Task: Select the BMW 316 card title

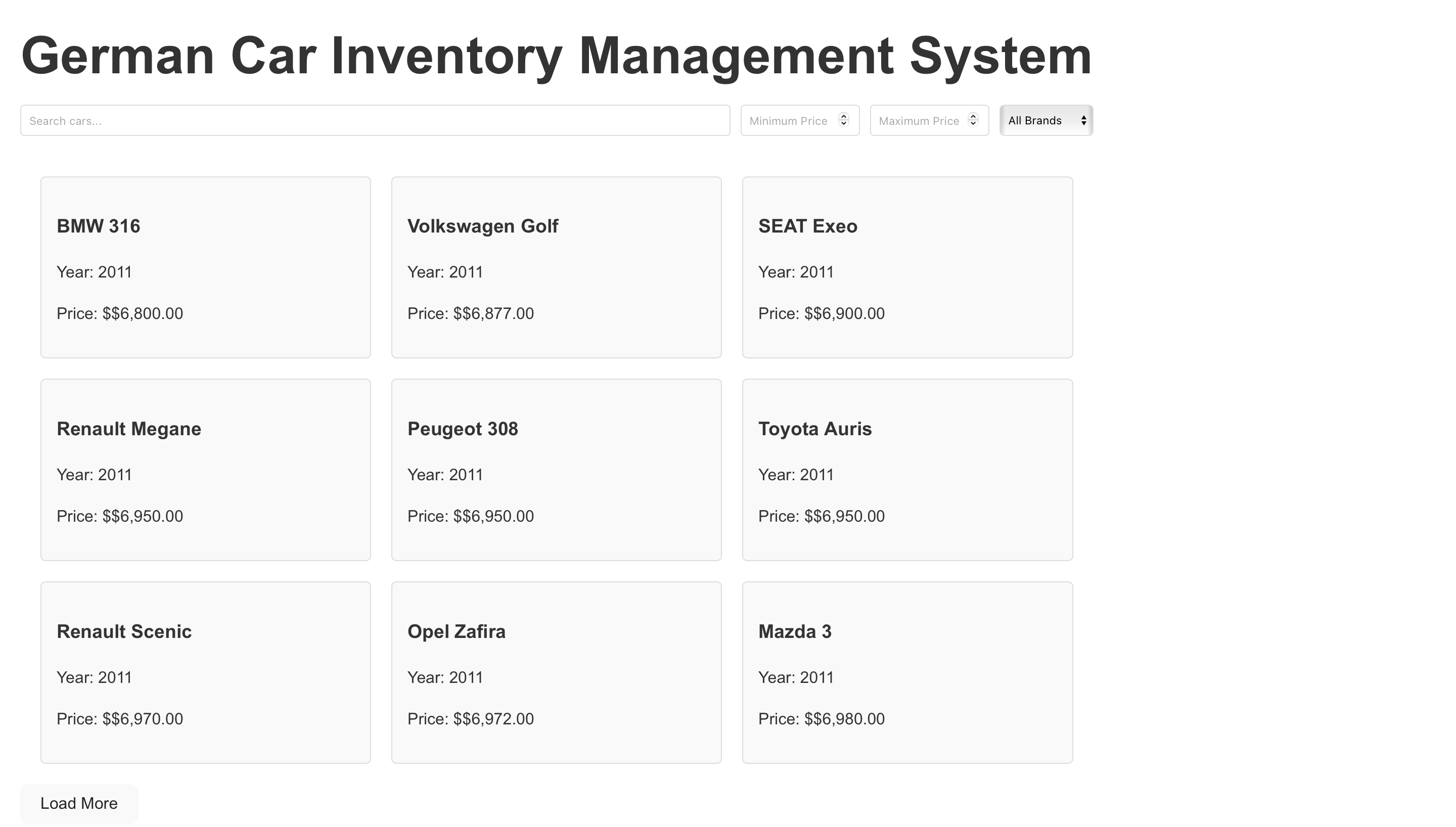Action: 98,226
